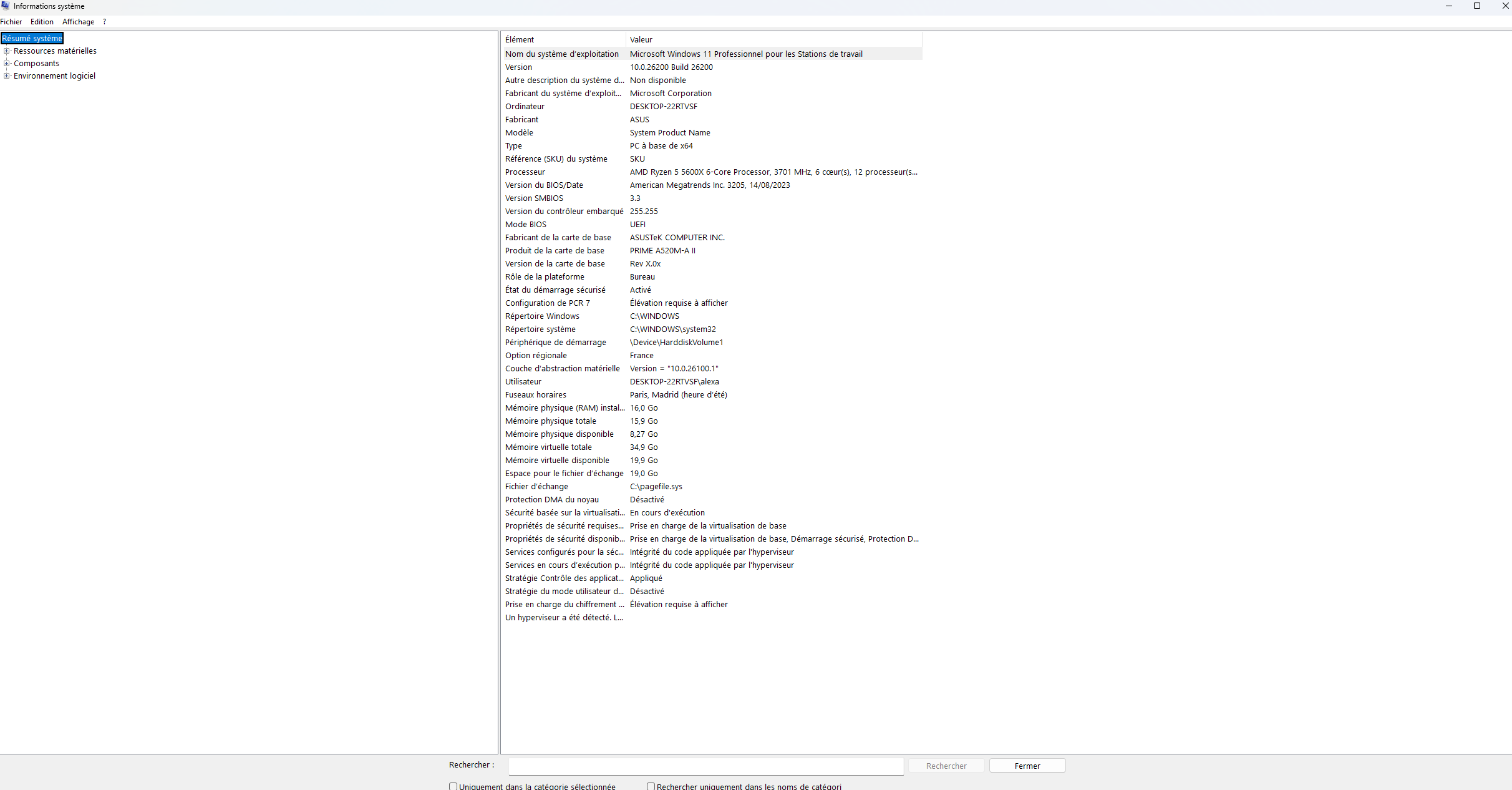Open the Affichage menu
Screen dimensions: 1512x790
click(79, 22)
